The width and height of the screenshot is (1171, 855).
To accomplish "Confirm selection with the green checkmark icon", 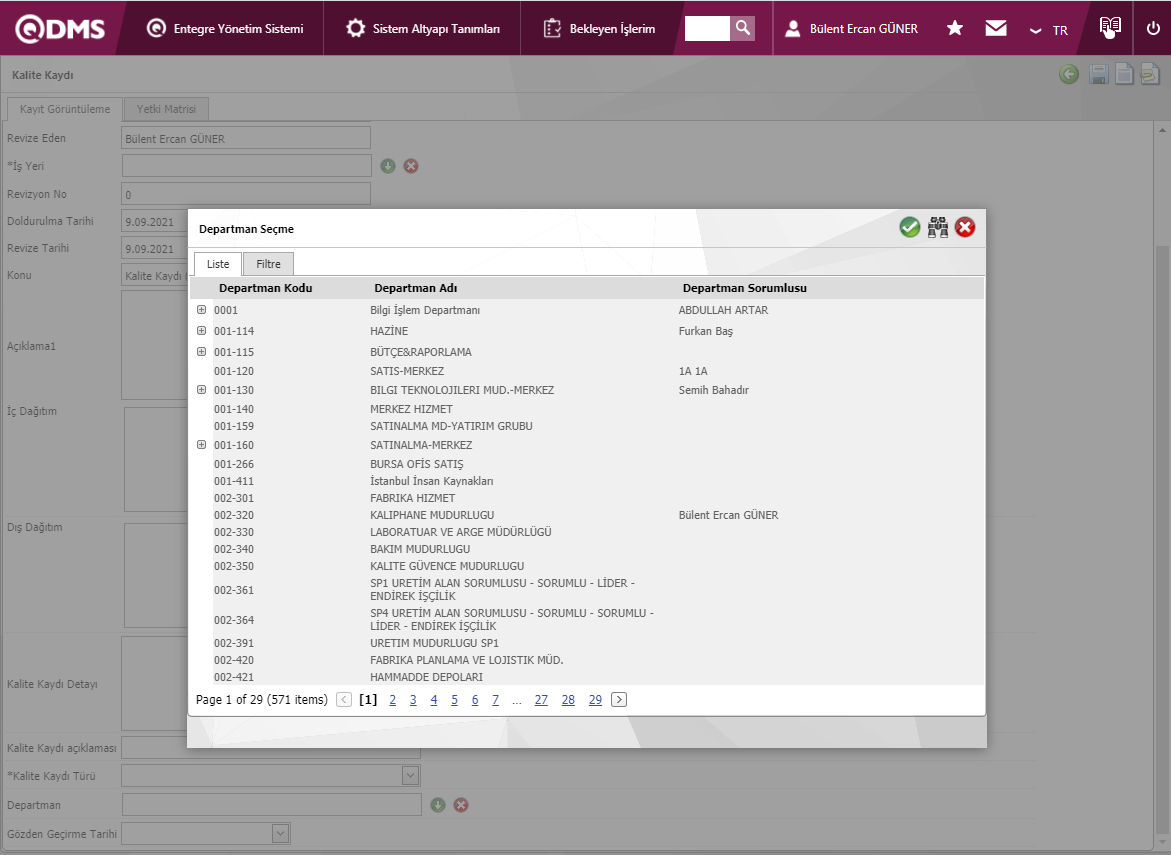I will [x=909, y=228].
